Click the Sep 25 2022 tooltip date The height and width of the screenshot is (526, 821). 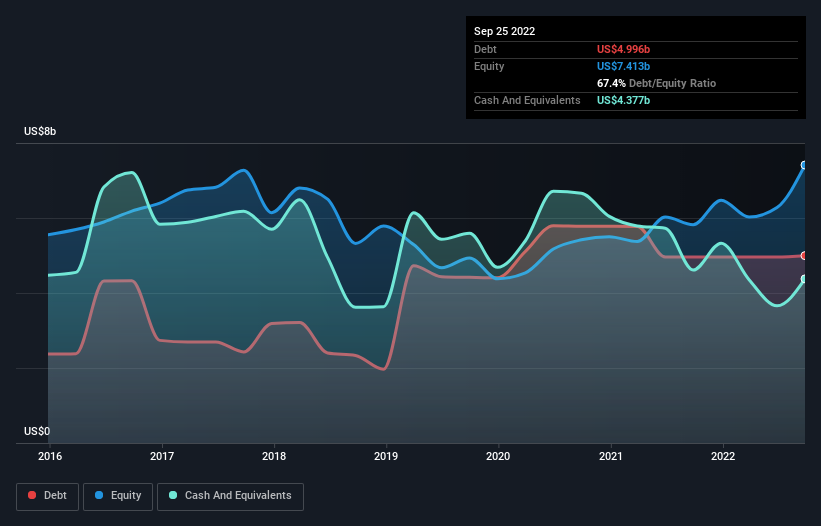504,31
